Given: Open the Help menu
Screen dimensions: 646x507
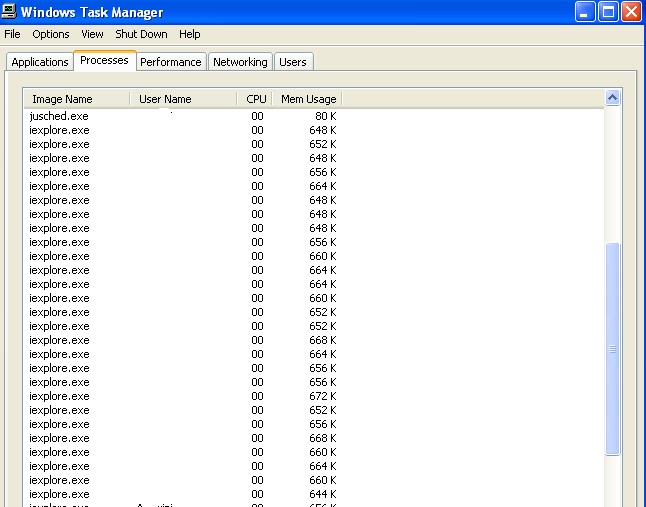Looking at the screenshot, I should click(190, 34).
